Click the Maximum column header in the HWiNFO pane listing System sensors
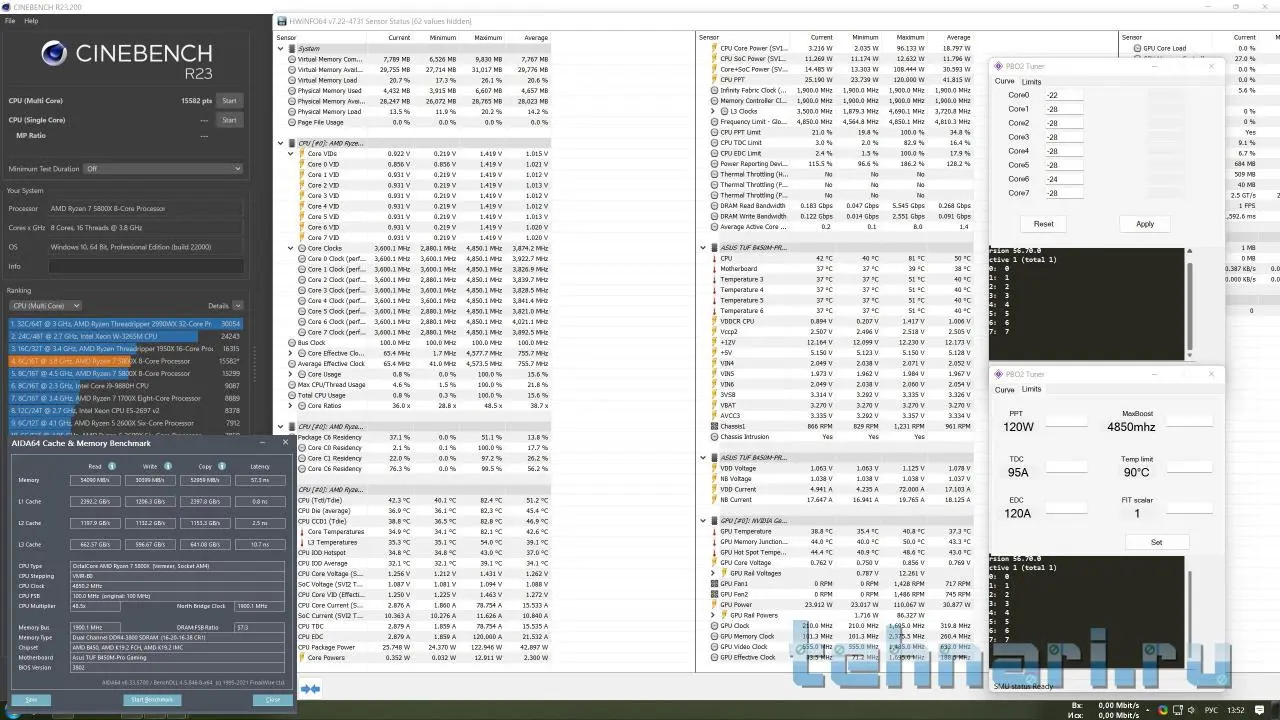1280x720 pixels. coord(487,38)
